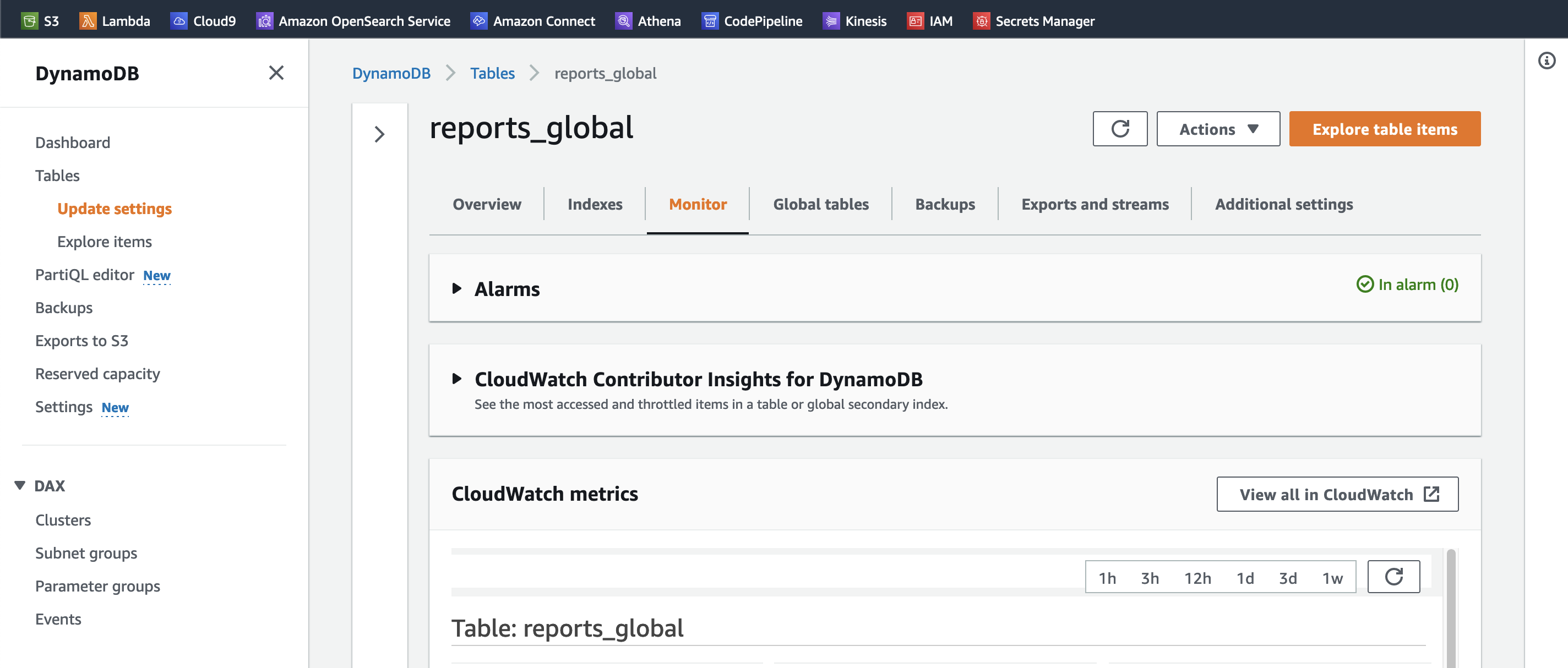
Task: Switch to the Indexes tab
Action: coord(595,204)
